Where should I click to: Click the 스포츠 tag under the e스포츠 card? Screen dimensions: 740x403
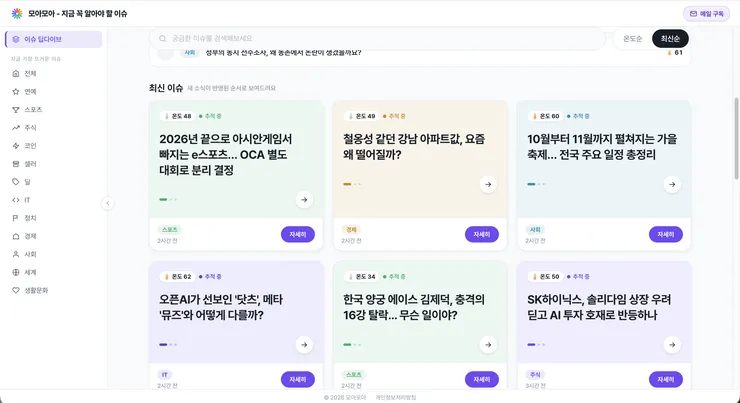coord(169,230)
